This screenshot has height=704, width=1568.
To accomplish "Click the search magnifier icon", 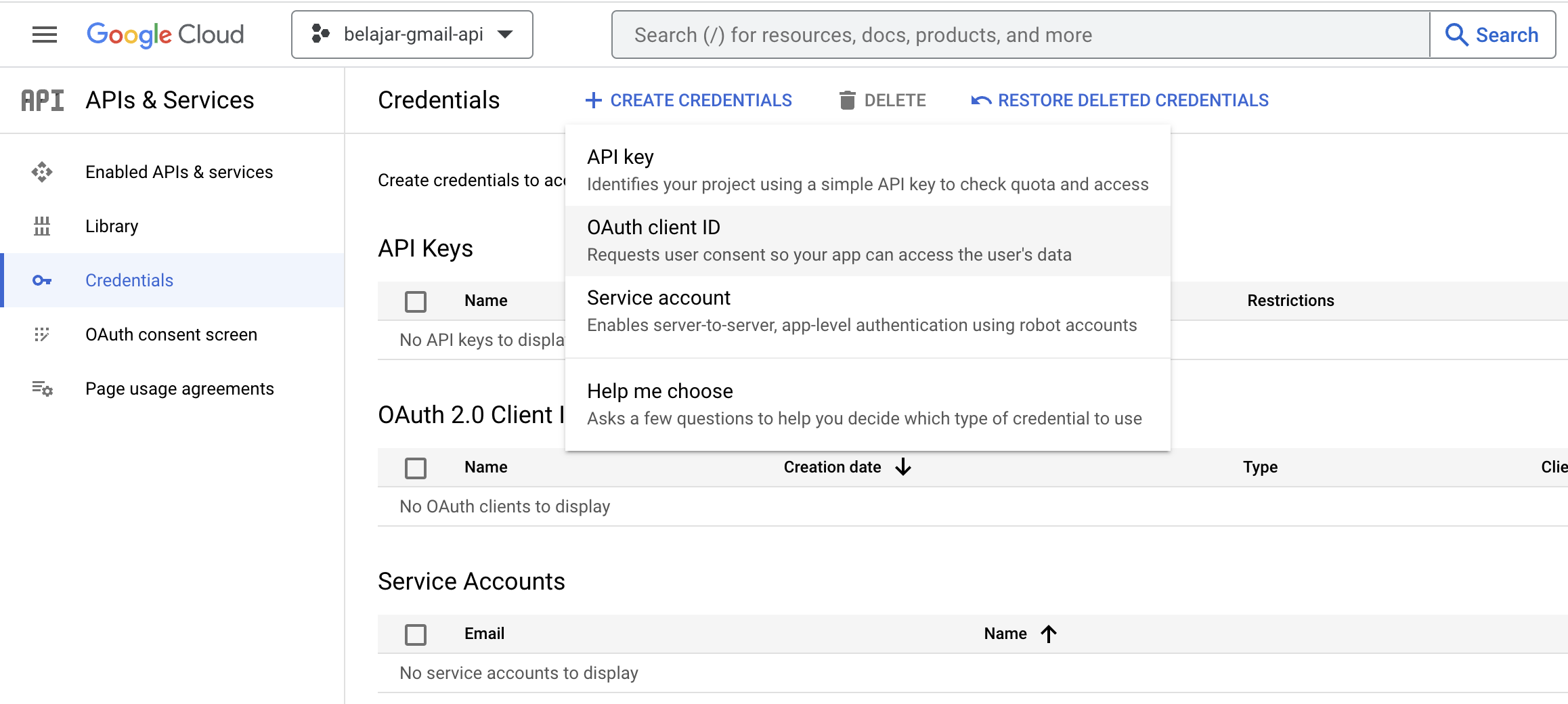I will point(1456,35).
